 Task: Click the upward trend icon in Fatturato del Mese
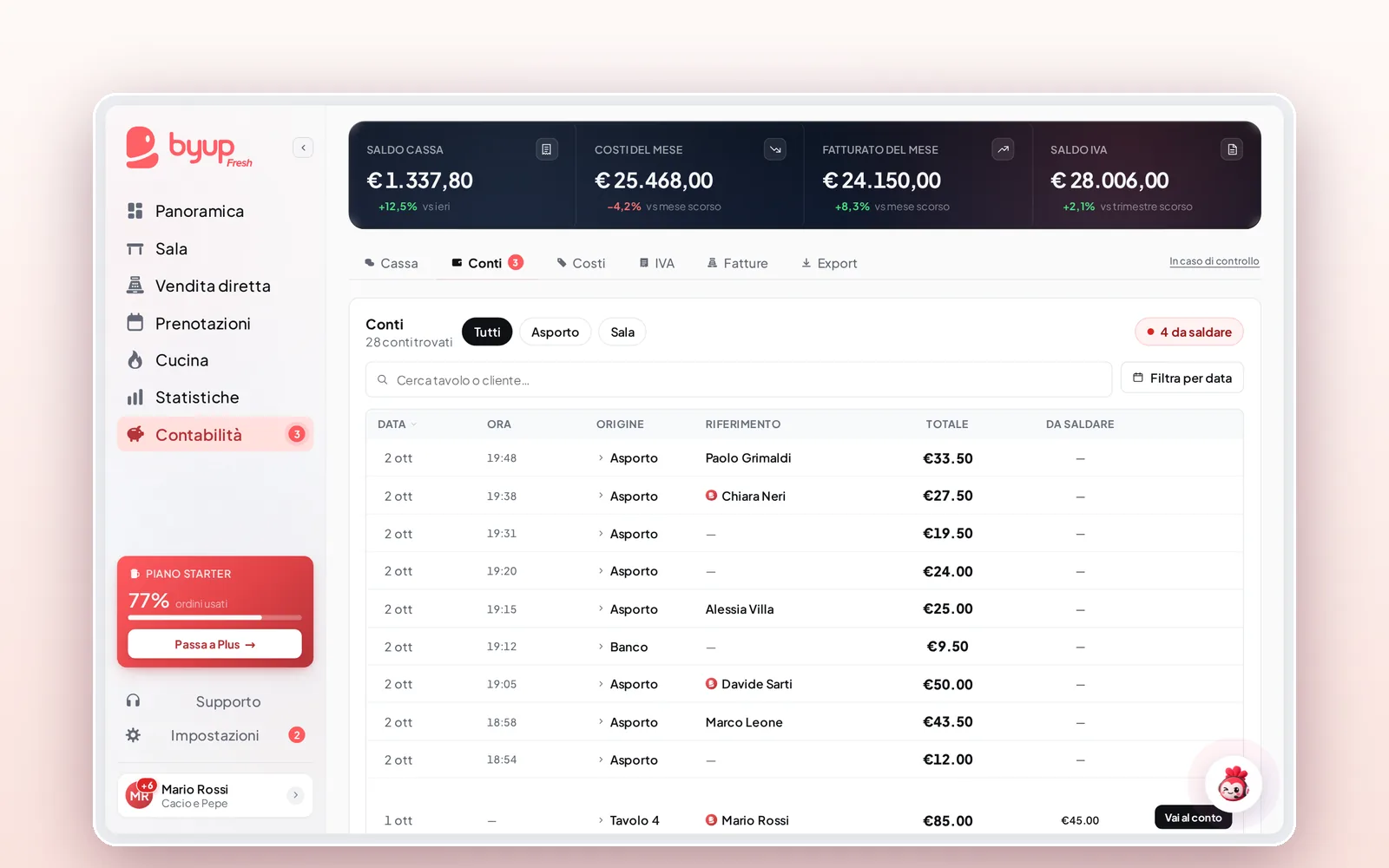1003,149
